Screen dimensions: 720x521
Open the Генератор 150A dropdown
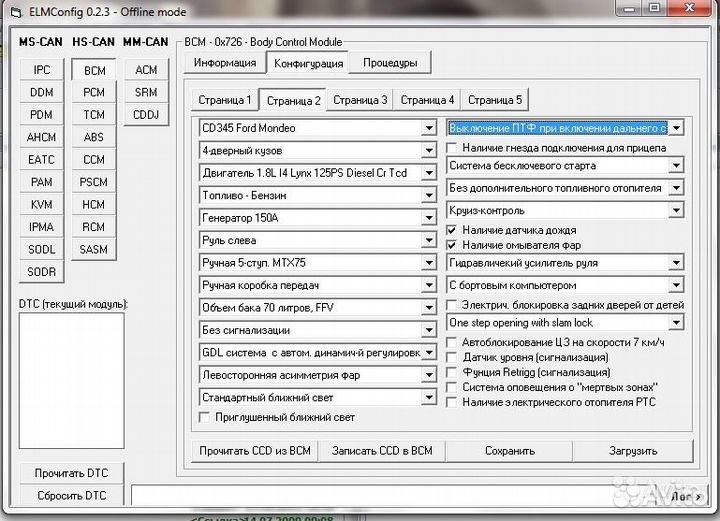[428, 218]
